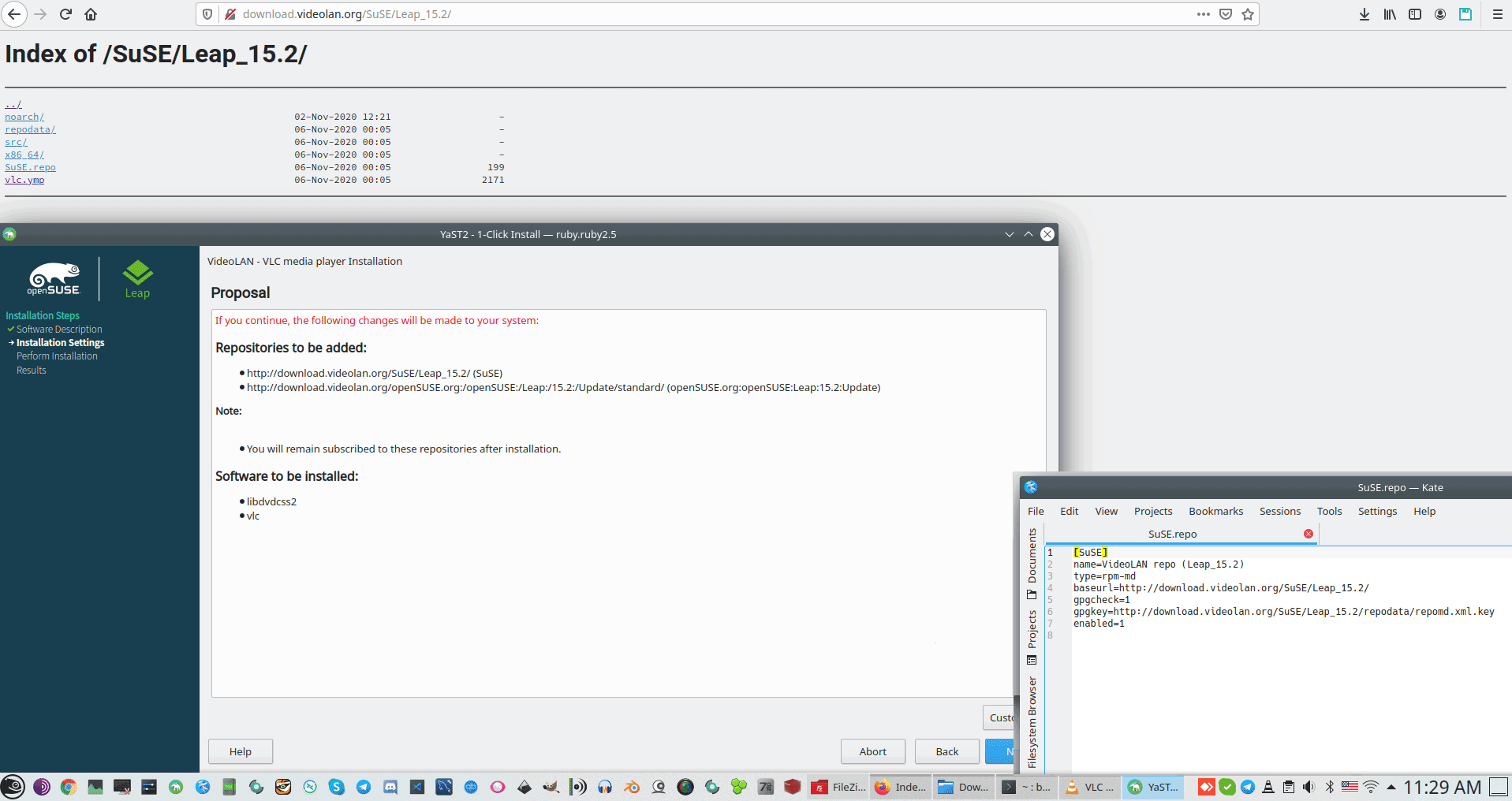Switch to VLC taskbar window
Screen dimensions: 1512x801
point(1089,787)
